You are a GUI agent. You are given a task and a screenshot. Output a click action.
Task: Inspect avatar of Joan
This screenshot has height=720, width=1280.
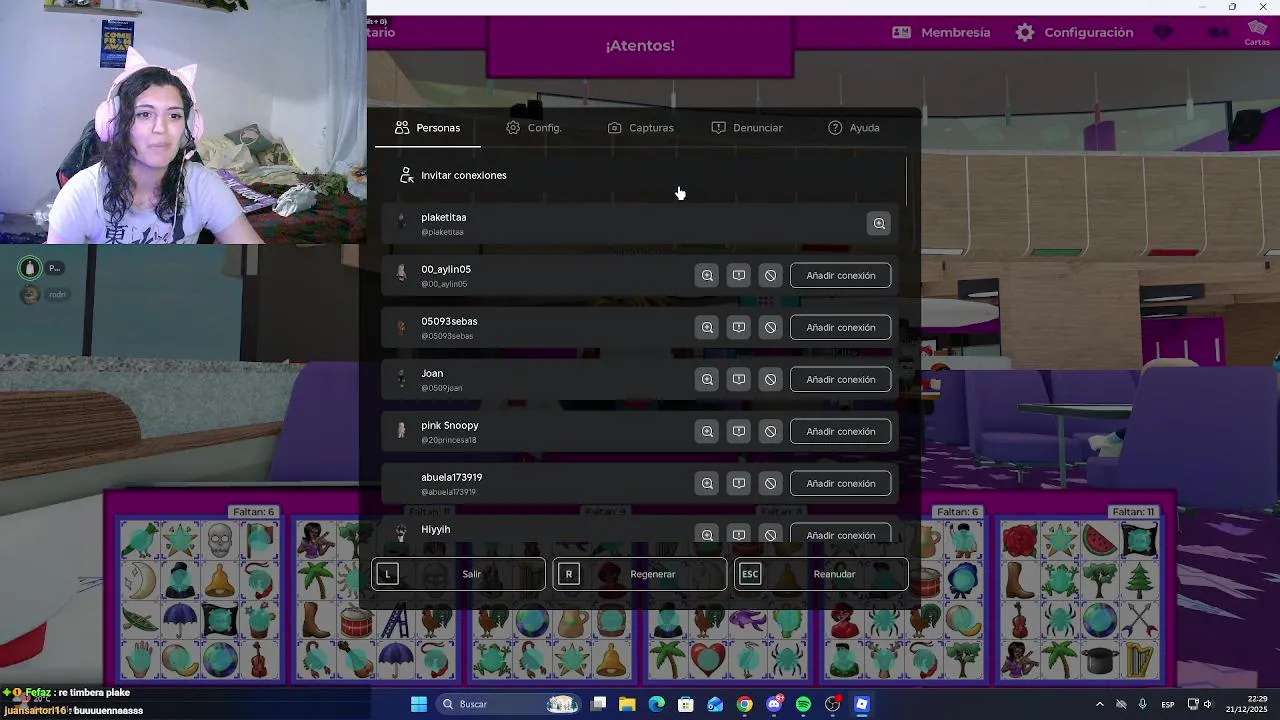point(707,379)
